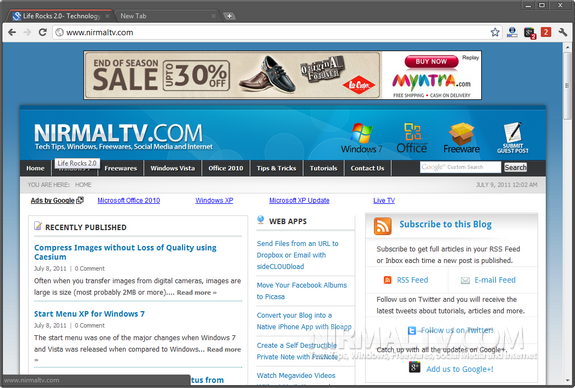Open Microsoft Office 2010 ad link

[x=129, y=200]
